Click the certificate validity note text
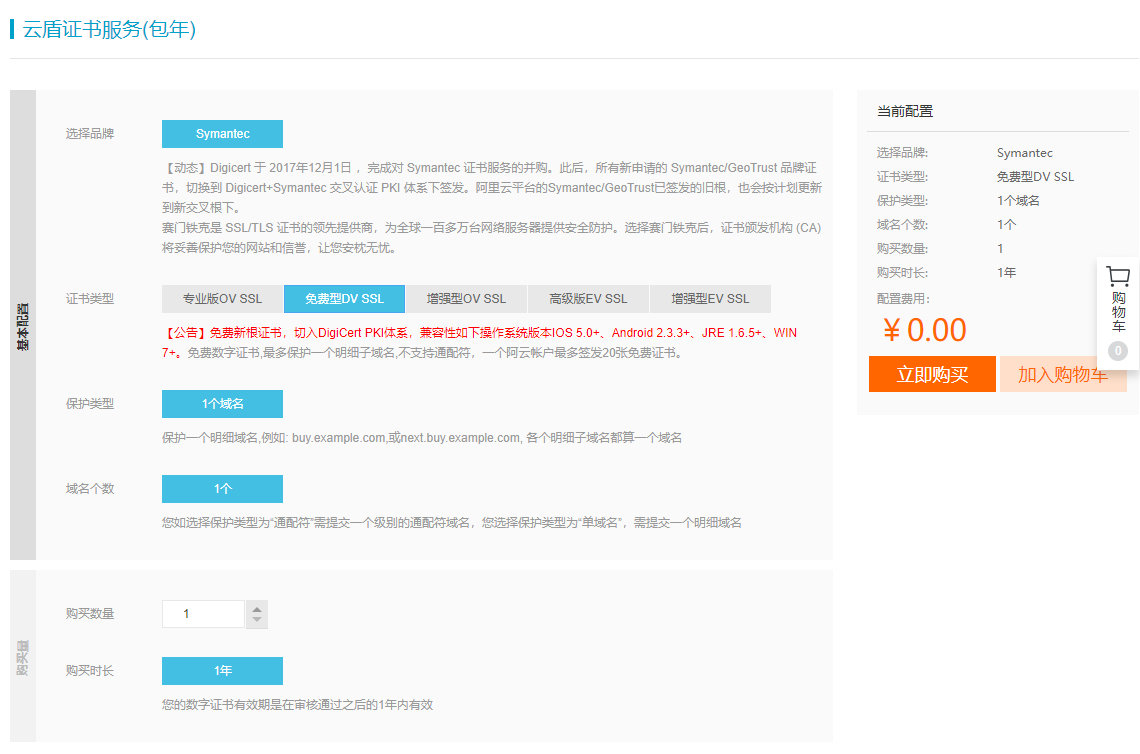The width and height of the screenshot is (1140, 754). (297, 705)
